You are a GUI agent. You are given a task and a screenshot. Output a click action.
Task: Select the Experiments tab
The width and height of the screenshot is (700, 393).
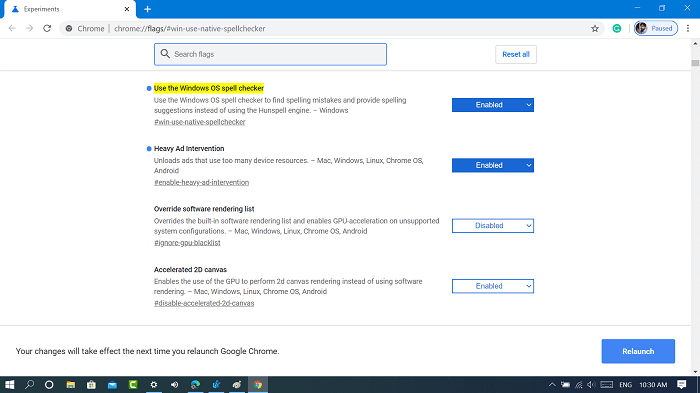pyautogui.click(x=70, y=9)
